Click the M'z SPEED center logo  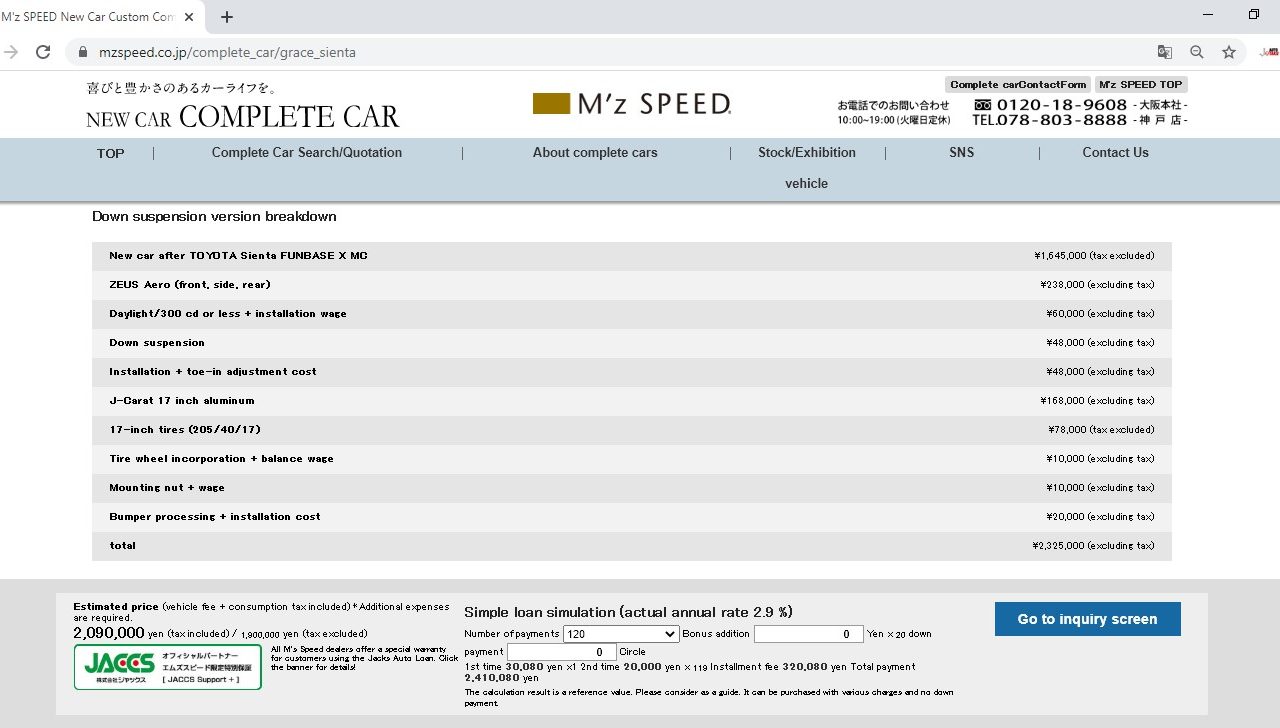[631, 103]
